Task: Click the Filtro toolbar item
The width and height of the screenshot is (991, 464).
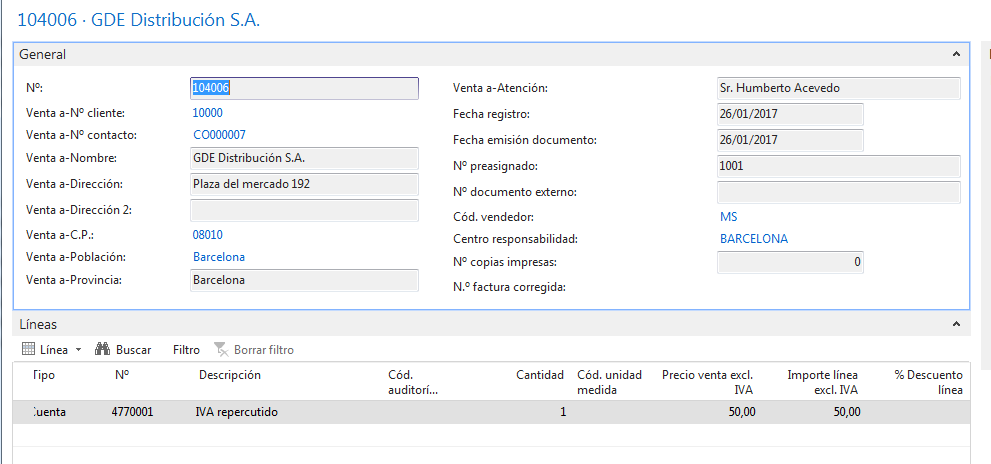Action: pyautogui.click(x=186, y=350)
